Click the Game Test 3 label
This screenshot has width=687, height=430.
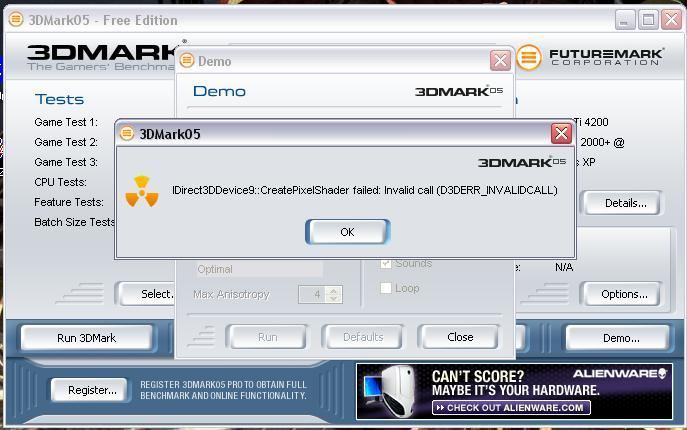tap(66, 162)
